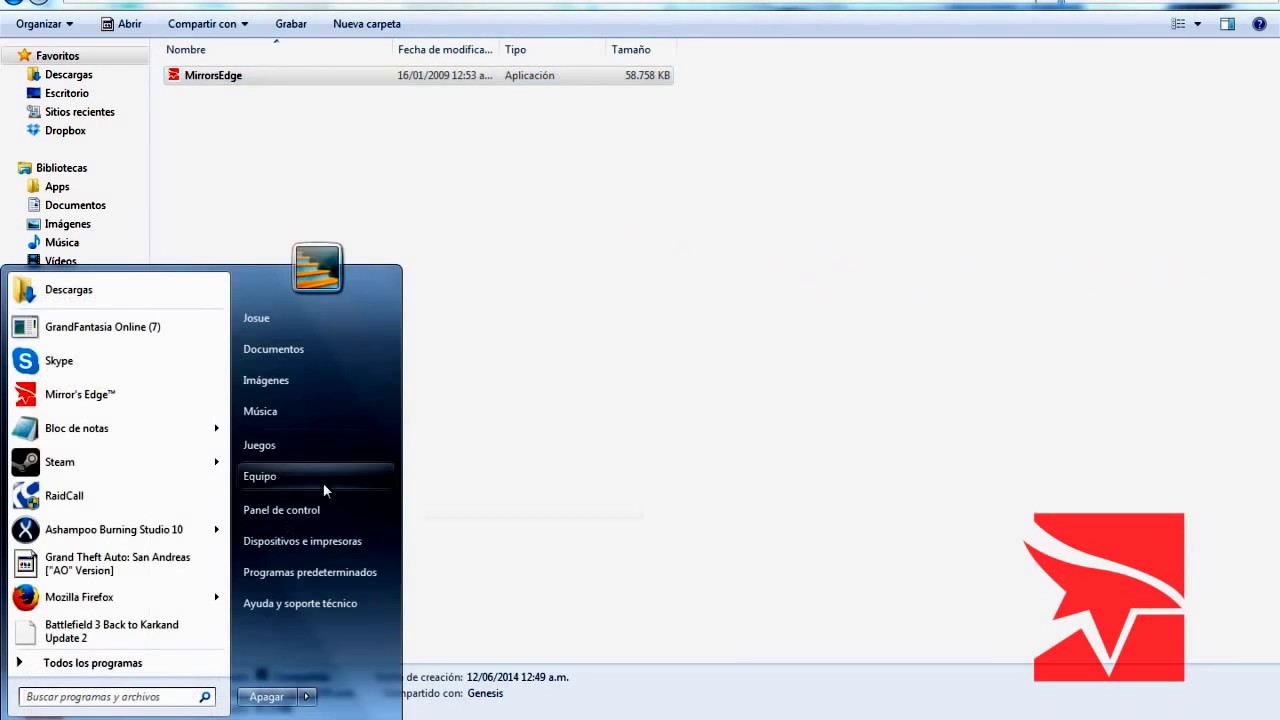Click the "Genesis" shared-with value
This screenshot has height=720, width=1280.
tap(485, 693)
